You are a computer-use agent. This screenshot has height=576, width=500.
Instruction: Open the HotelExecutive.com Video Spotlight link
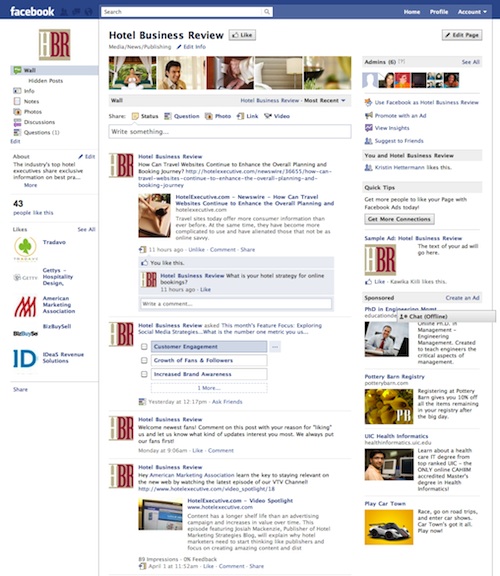click(x=240, y=501)
